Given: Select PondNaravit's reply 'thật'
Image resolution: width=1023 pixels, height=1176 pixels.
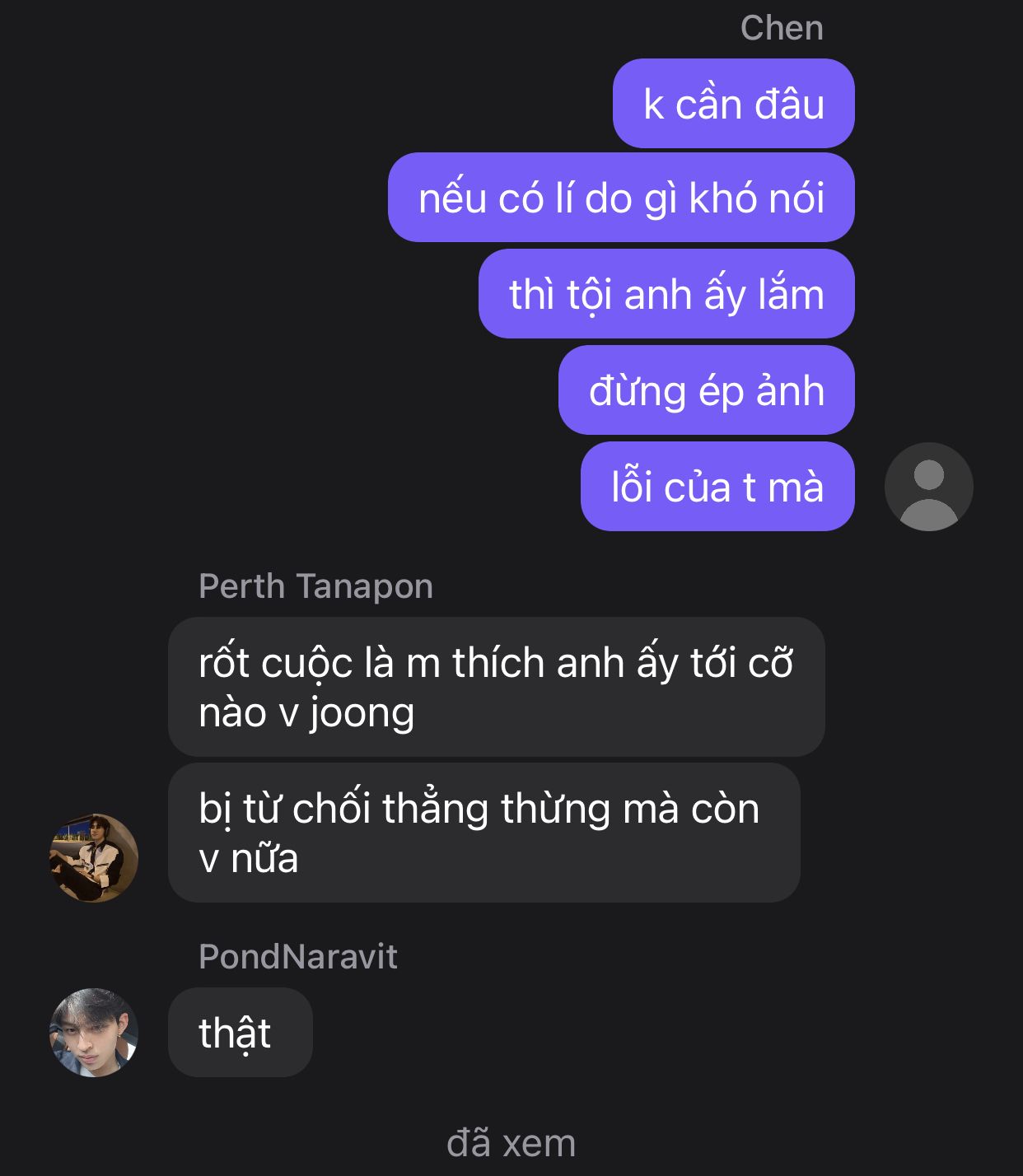Looking at the screenshot, I should 241,1033.
